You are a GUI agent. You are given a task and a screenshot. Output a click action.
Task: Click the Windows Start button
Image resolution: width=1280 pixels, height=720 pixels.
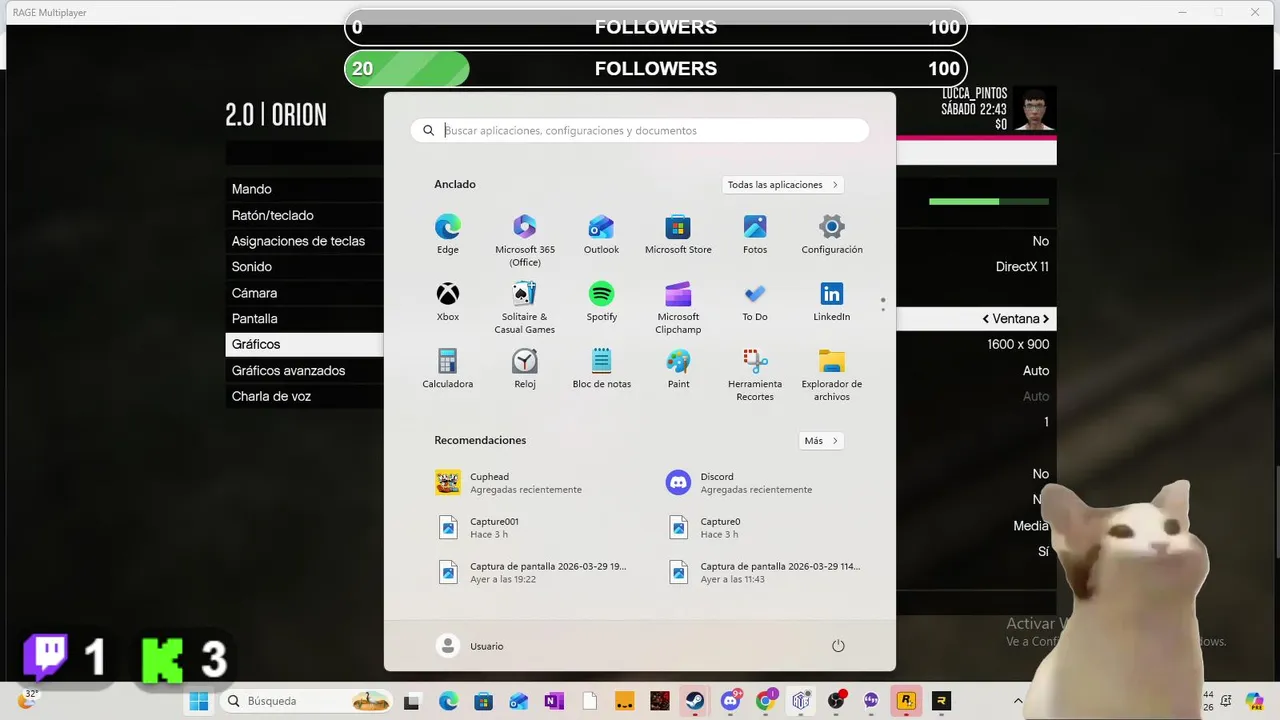point(199,701)
